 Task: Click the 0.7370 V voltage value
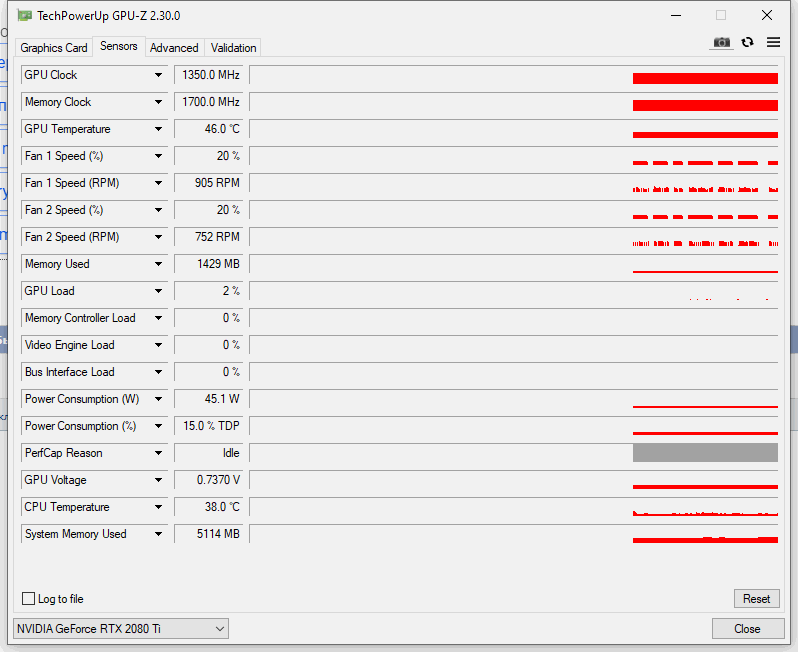point(209,479)
